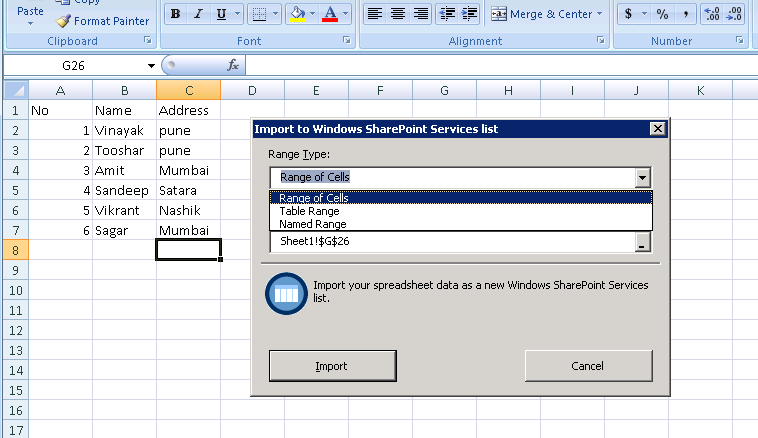The image size is (758, 438).
Task: Click range field Sheet1!$G$26
Action: coord(452,241)
